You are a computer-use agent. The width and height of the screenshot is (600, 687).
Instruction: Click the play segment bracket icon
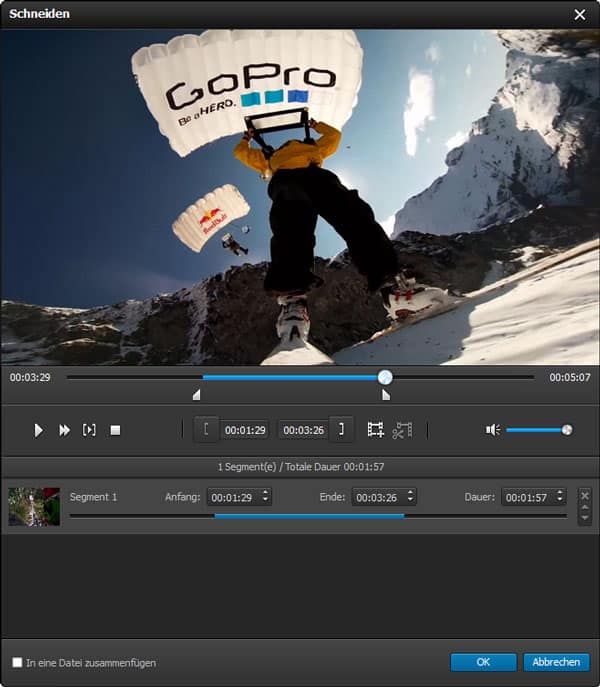89,430
